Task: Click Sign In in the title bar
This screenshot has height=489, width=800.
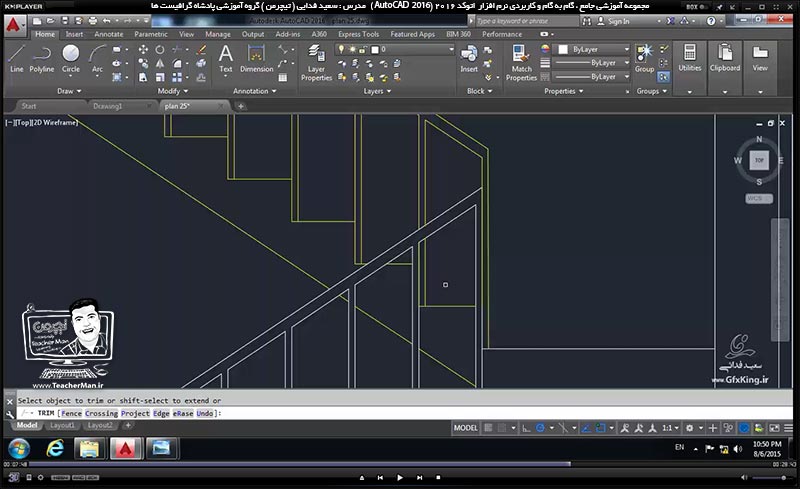Action: (618, 21)
